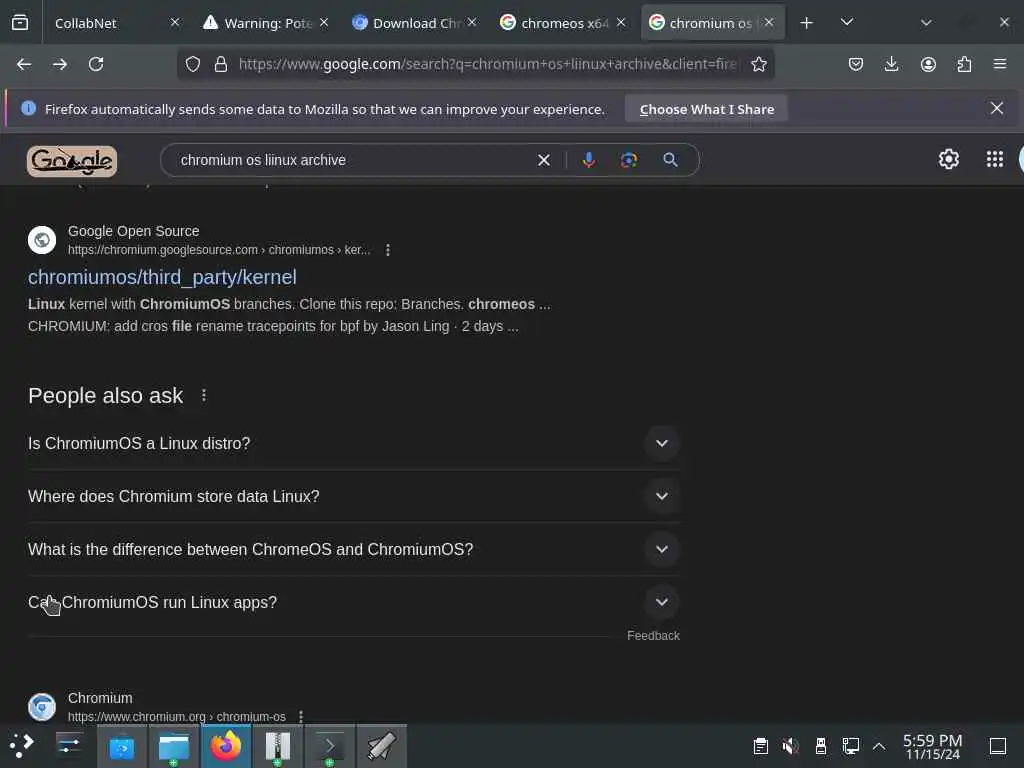Viewport: 1024px width, 768px height.
Task: Bookmark this page with the star
Action: click(758, 64)
